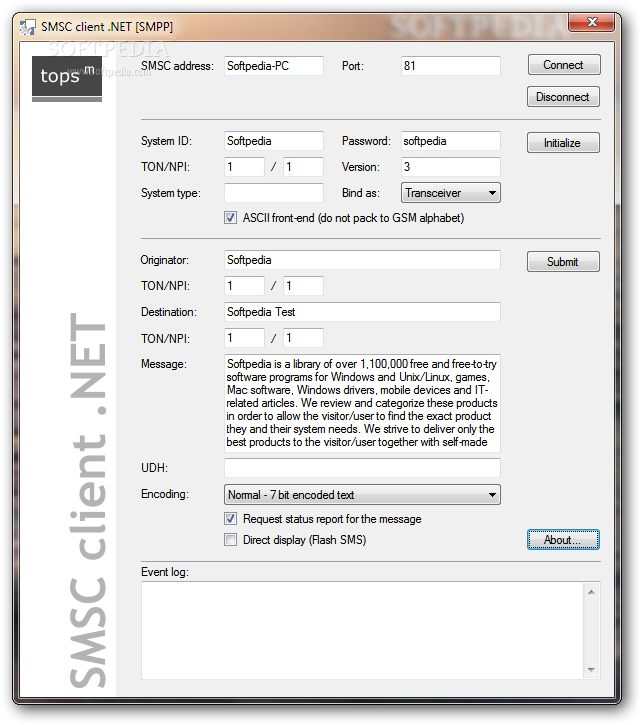Click the empty UDH field

pos(362,467)
